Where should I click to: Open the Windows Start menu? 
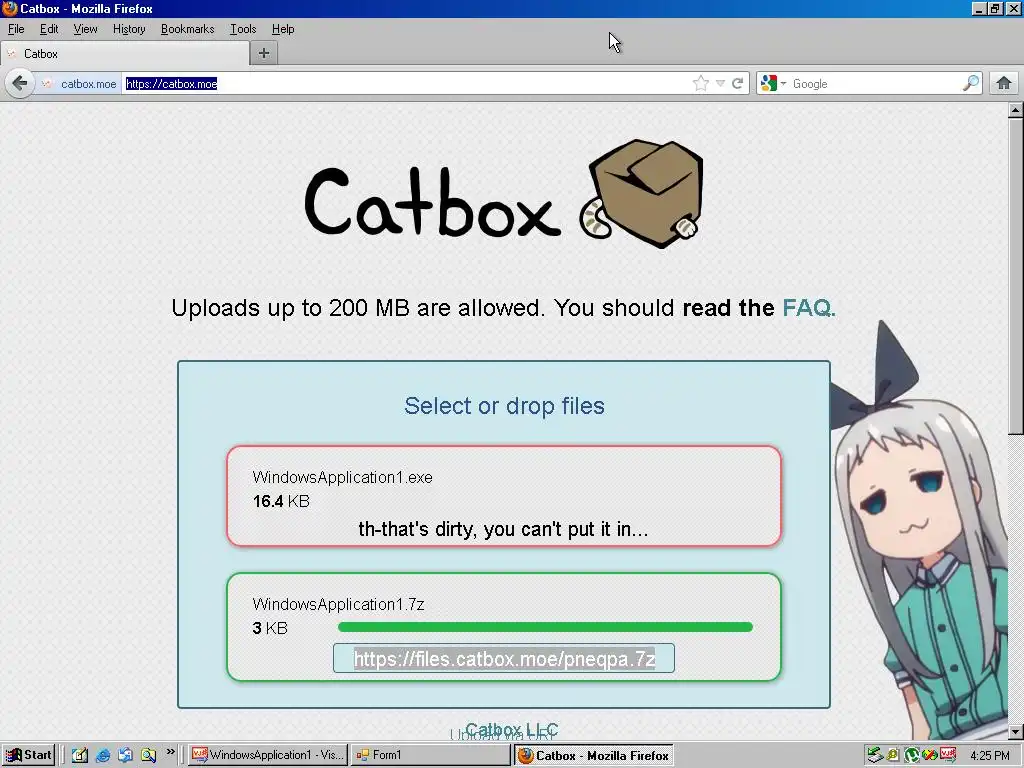click(28, 755)
